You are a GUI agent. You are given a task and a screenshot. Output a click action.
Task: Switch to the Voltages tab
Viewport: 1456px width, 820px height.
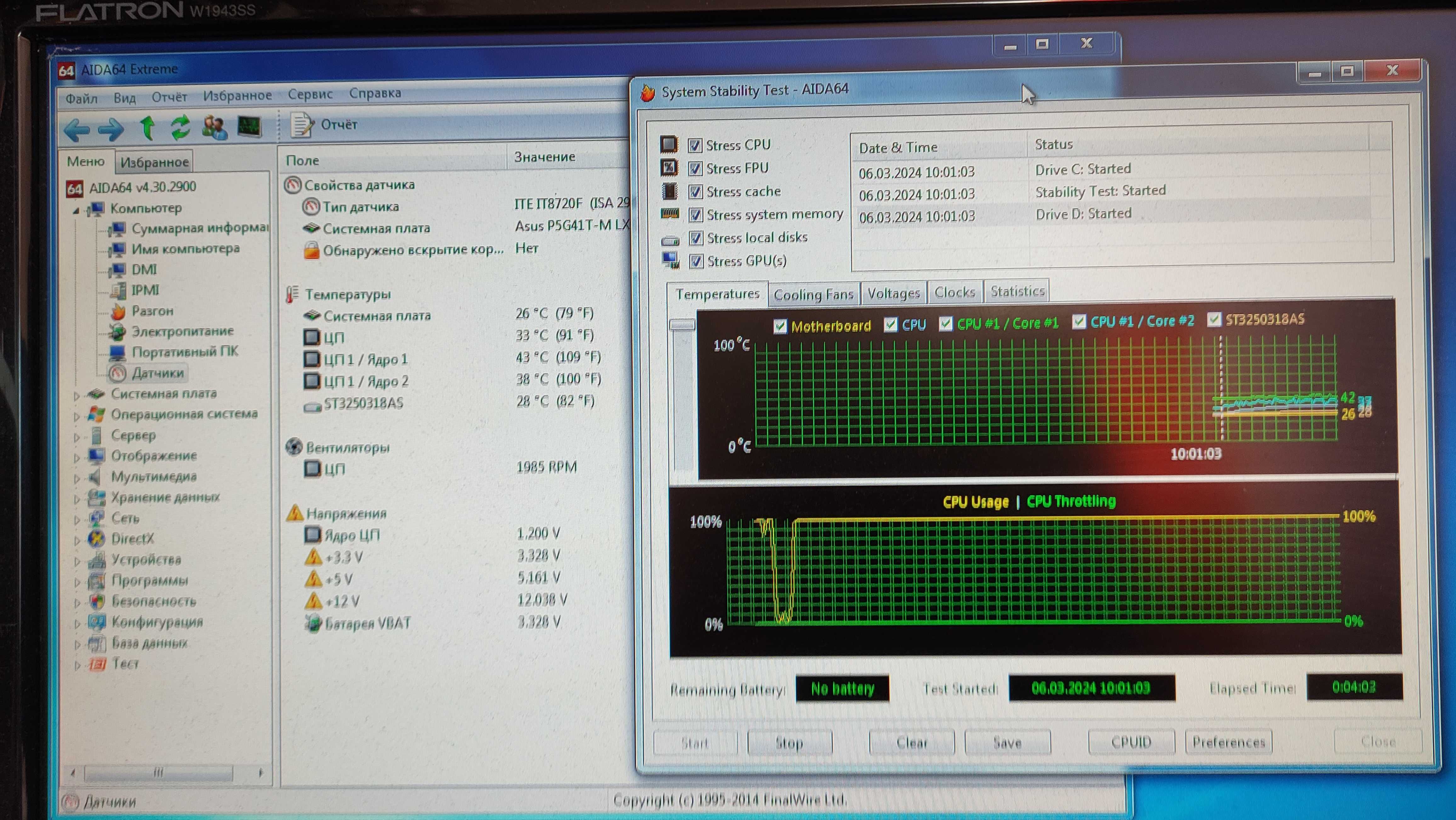click(894, 293)
